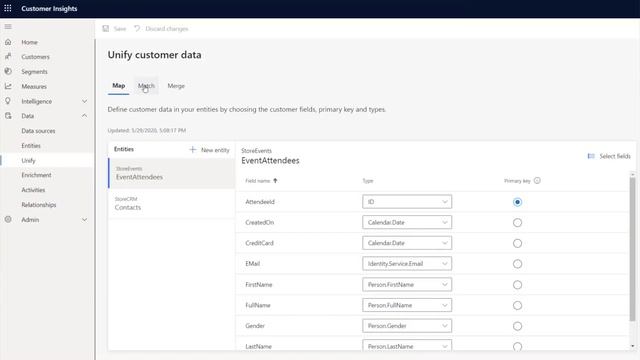Viewport: 640px width, 360px height.
Task: Open Data sources in sidebar
Action: click(x=38, y=131)
